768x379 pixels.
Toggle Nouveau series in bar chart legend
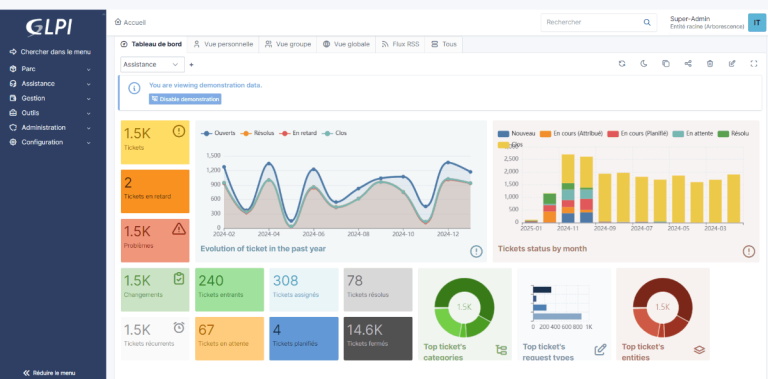pos(516,133)
